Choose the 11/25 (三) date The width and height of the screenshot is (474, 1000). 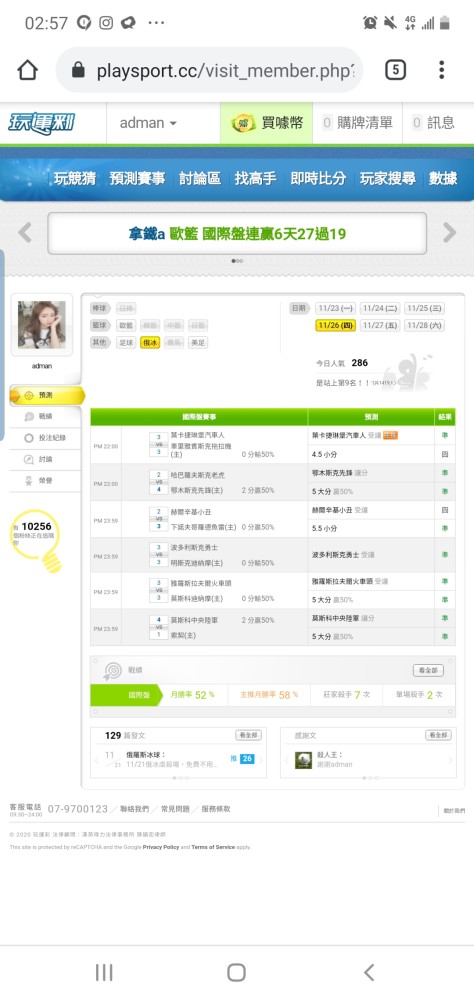[425, 308]
